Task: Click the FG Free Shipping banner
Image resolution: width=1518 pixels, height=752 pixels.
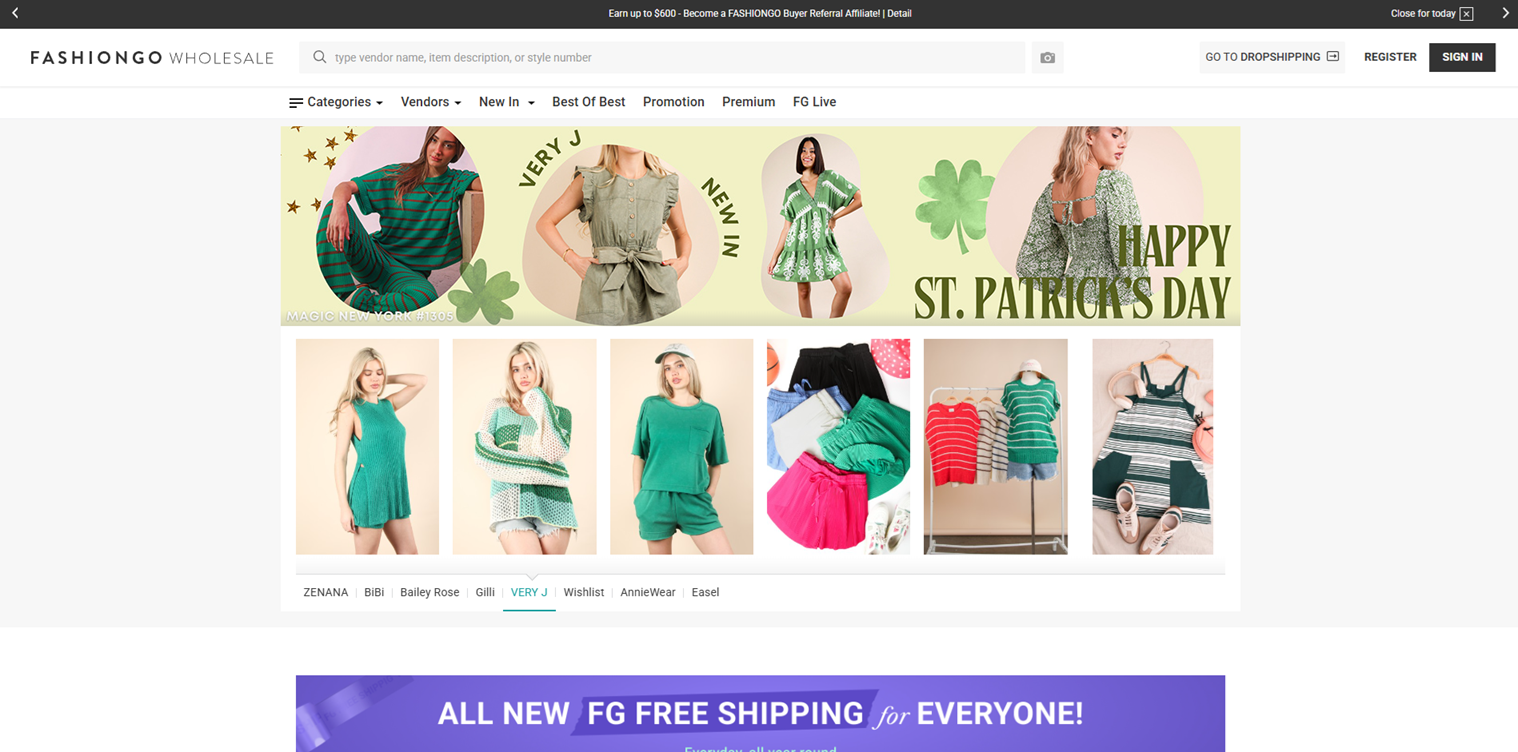Action: [760, 713]
